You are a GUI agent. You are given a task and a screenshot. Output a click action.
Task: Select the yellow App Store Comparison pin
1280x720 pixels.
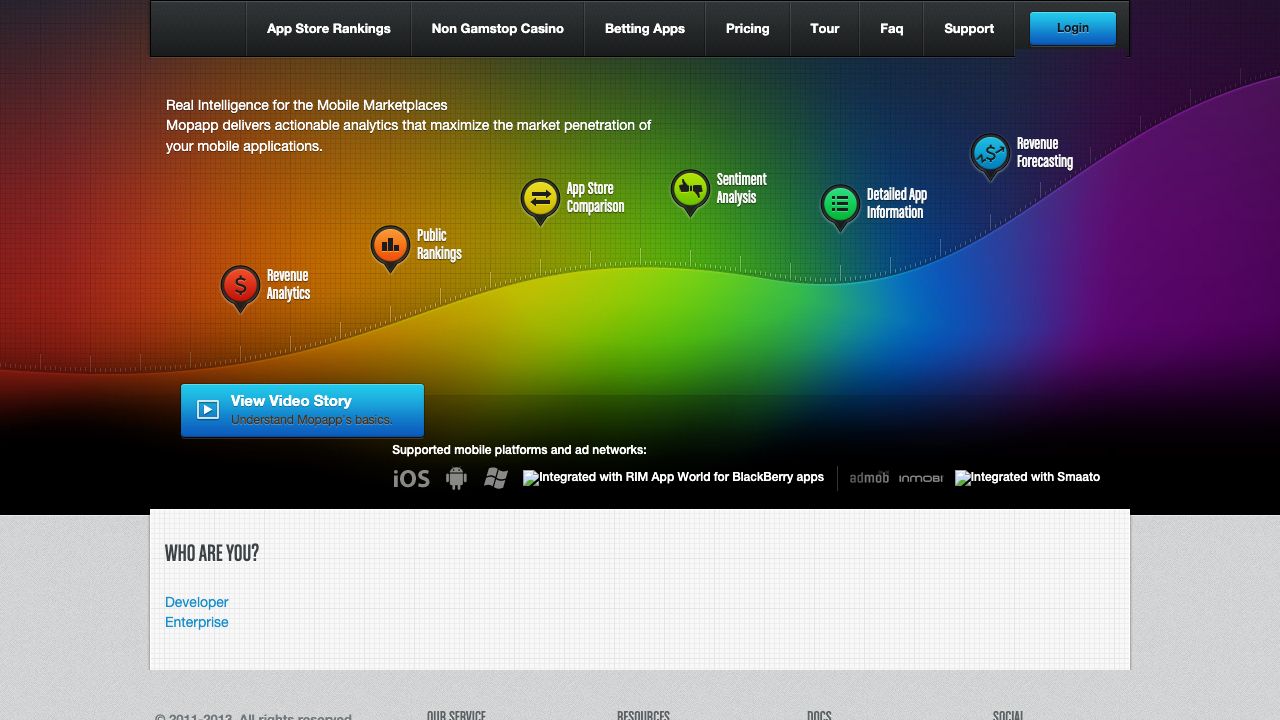pos(540,198)
